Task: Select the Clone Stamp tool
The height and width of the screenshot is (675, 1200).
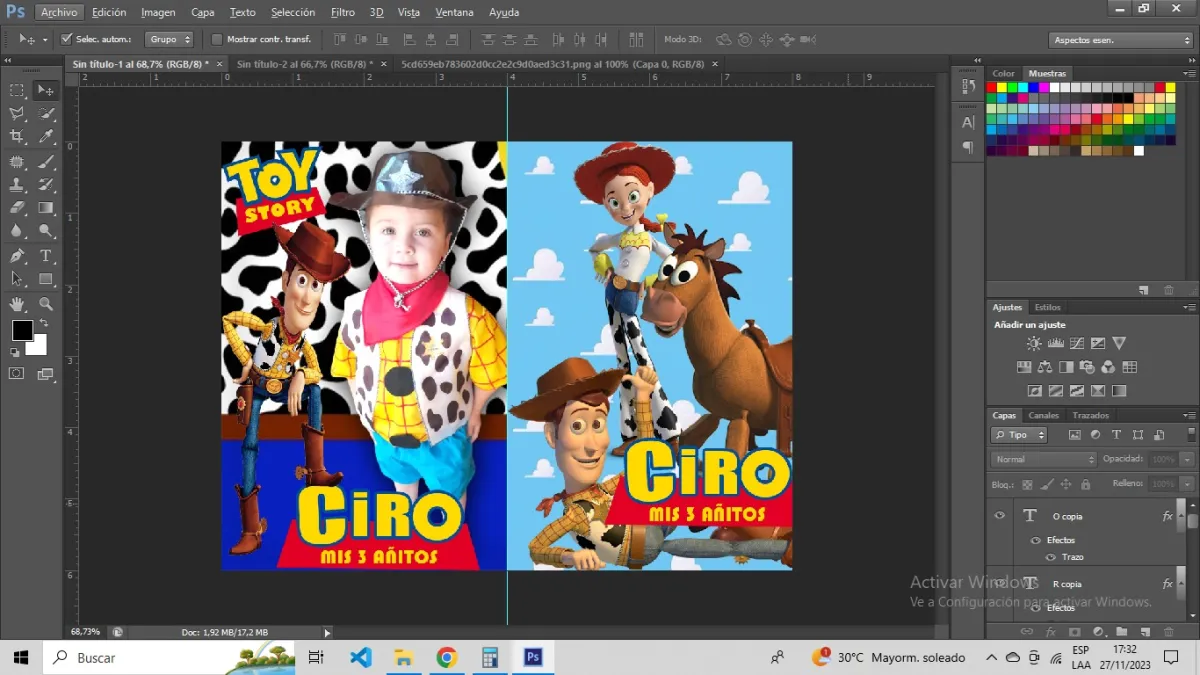Action: 17,185
